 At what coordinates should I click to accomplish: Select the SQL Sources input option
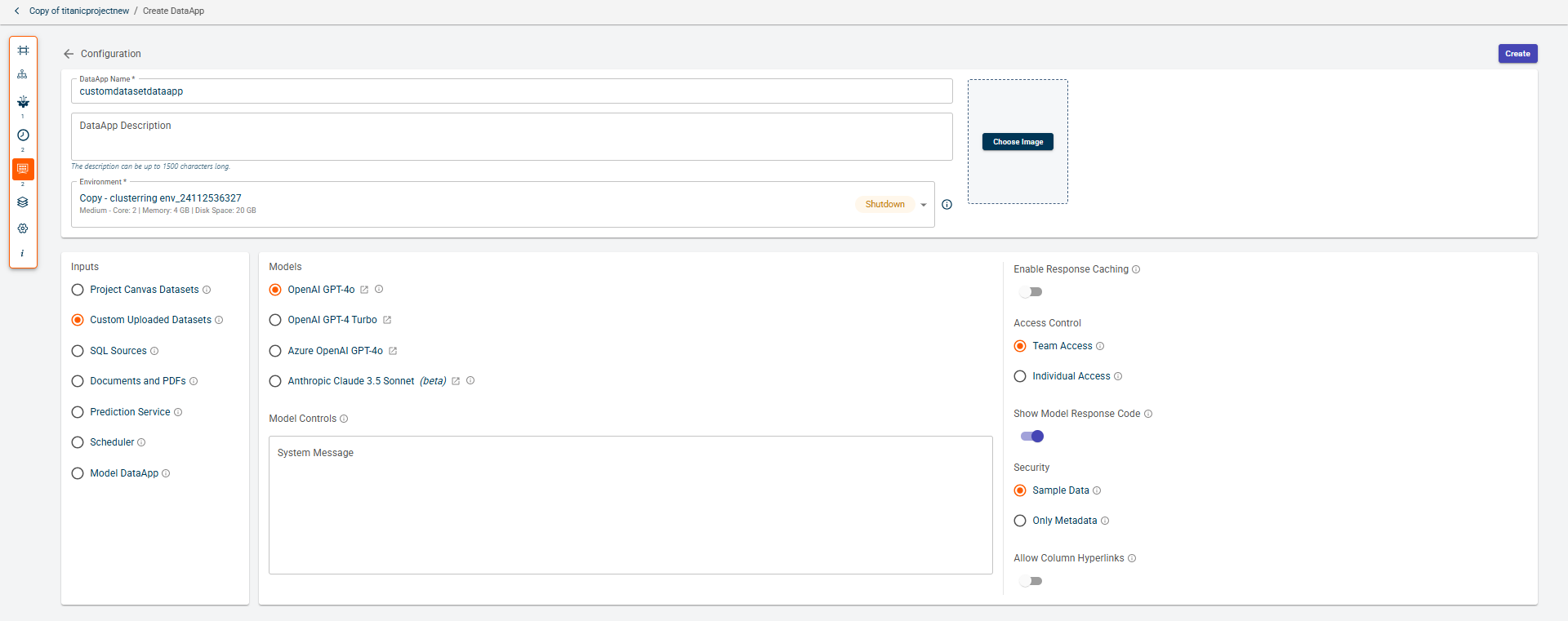coord(78,351)
